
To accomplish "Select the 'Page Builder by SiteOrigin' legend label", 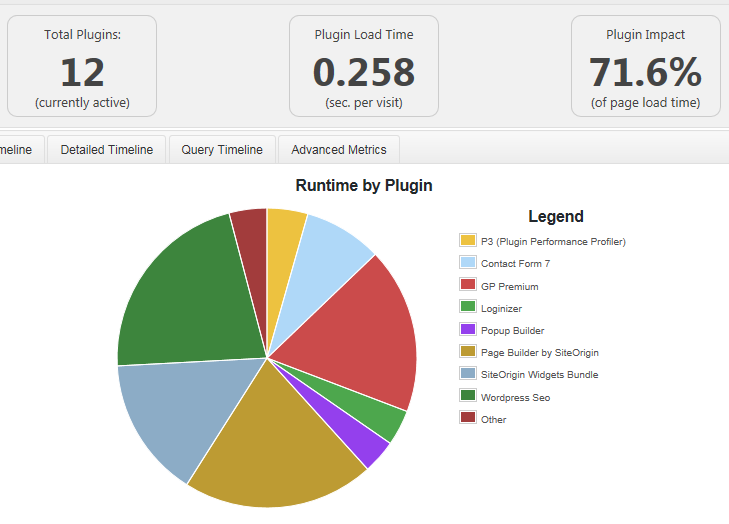I will (540, 352).
